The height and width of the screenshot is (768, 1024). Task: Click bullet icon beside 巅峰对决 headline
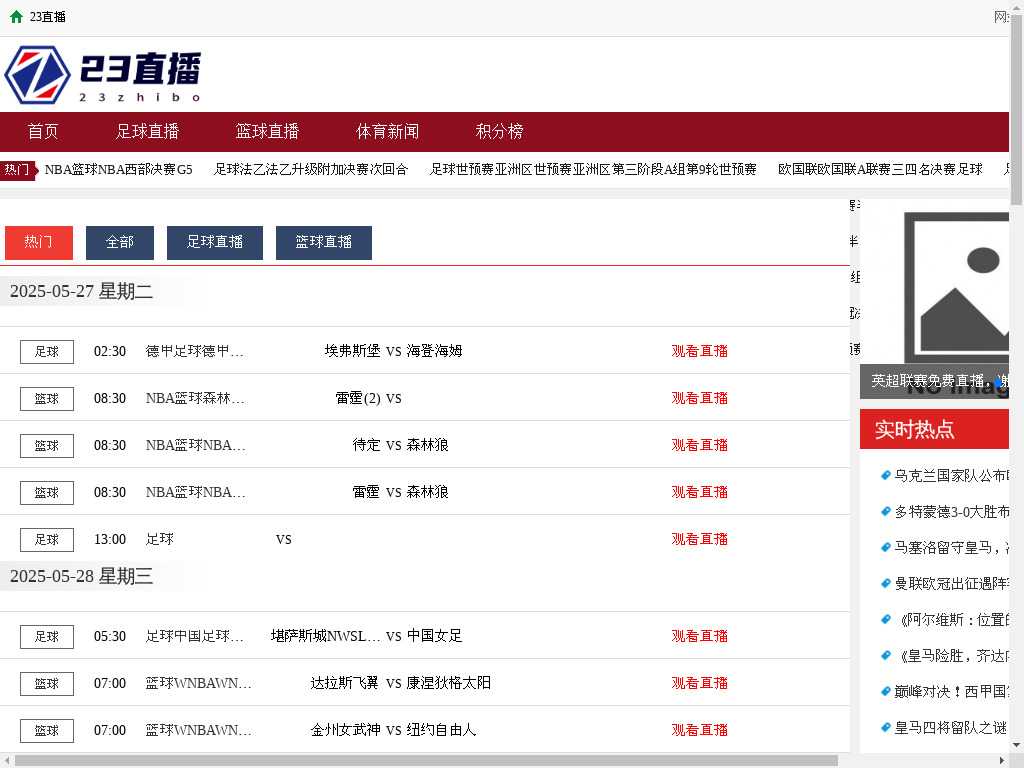pos(886,691)
